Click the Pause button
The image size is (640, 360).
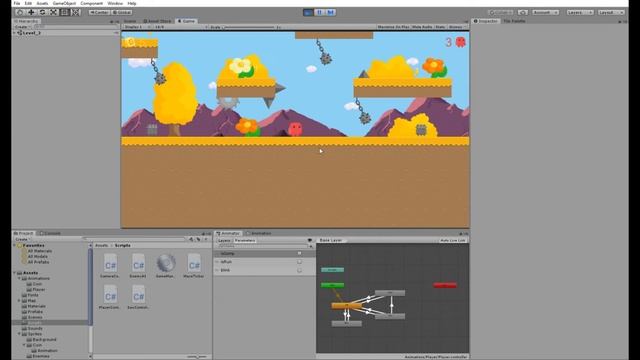click(320, 12)
